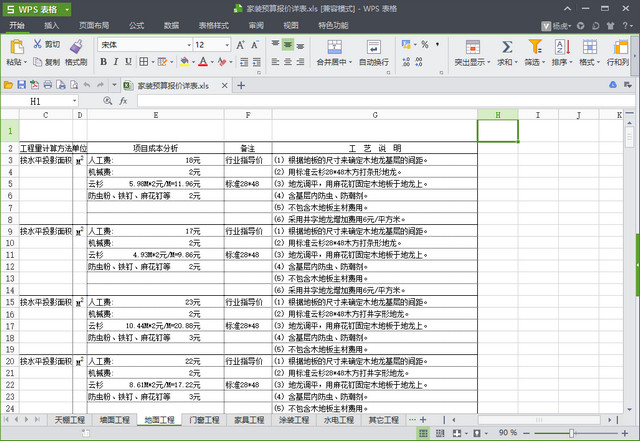
Task: Align text left
Action: pyautogui.click(x=276, y=62)
